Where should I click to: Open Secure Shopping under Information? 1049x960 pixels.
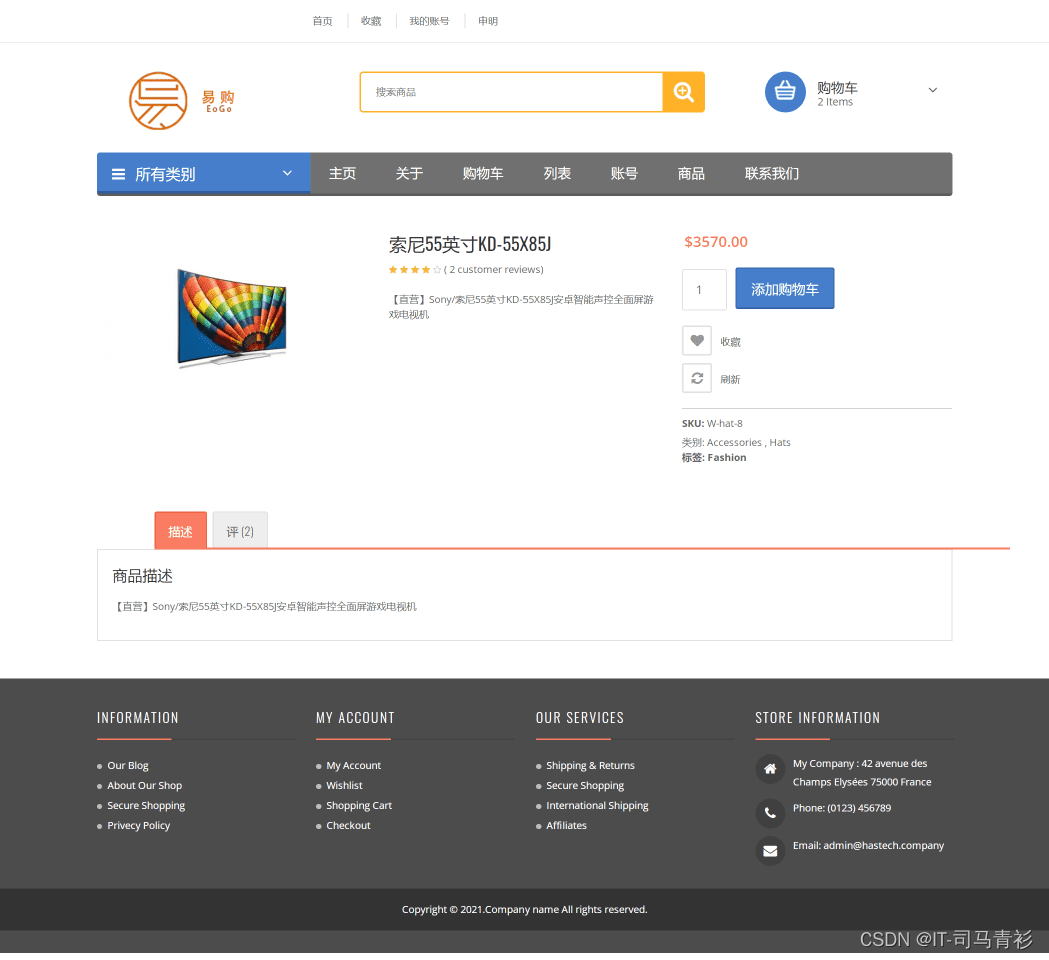(146, 805)
